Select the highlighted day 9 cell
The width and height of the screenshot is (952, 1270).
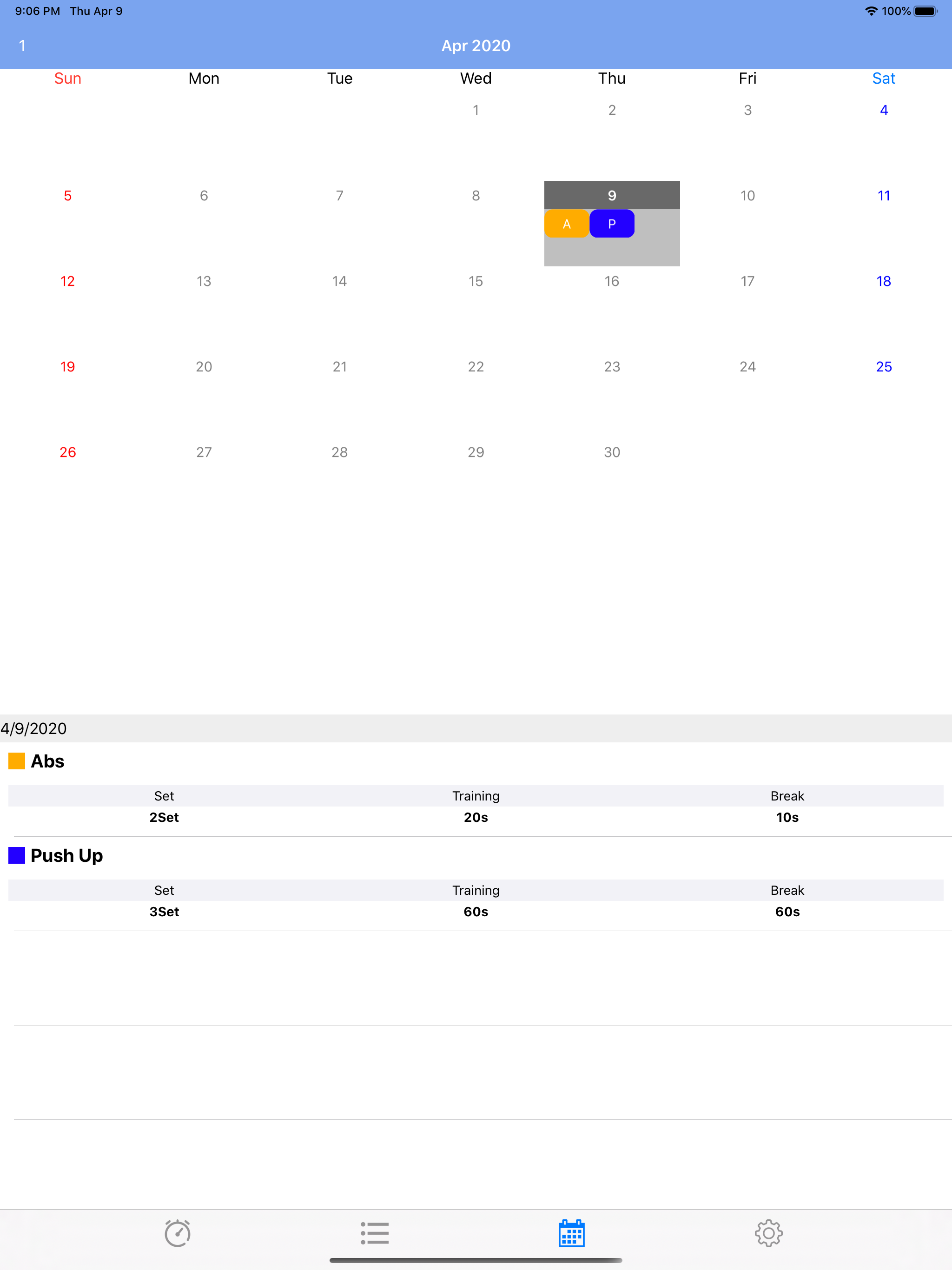(612, 195)
